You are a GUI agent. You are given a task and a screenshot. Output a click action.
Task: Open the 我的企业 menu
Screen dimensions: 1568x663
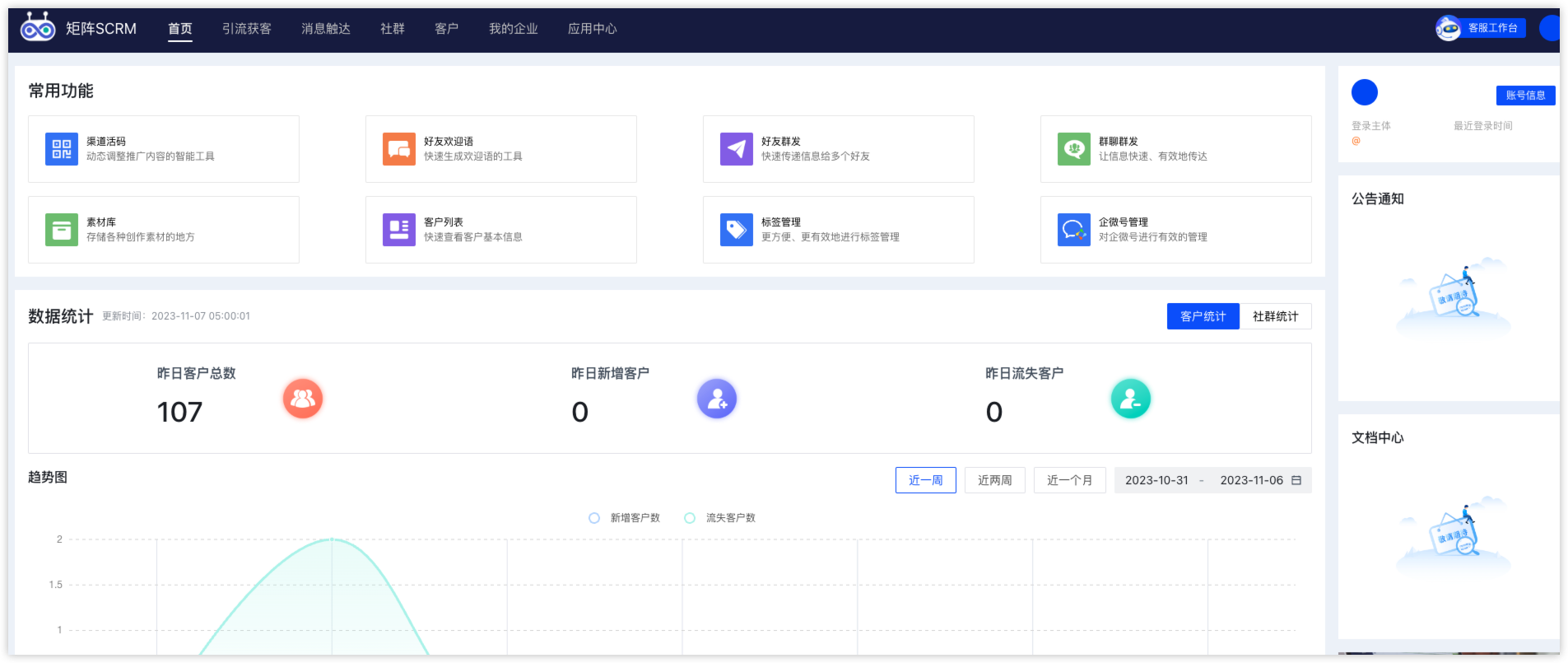pos(514,29)
